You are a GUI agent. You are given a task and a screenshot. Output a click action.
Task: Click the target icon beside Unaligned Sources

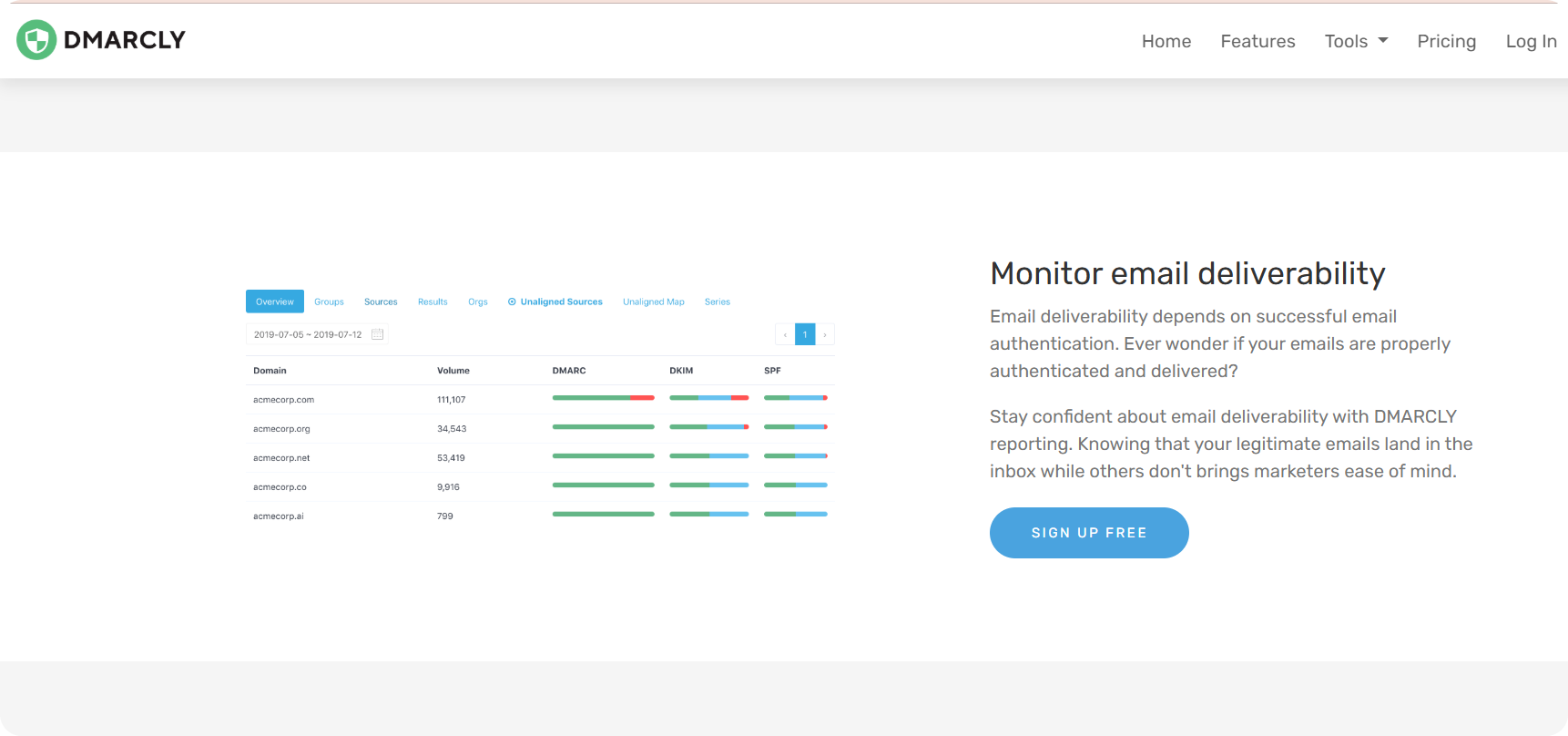click(x=512, y=302)
